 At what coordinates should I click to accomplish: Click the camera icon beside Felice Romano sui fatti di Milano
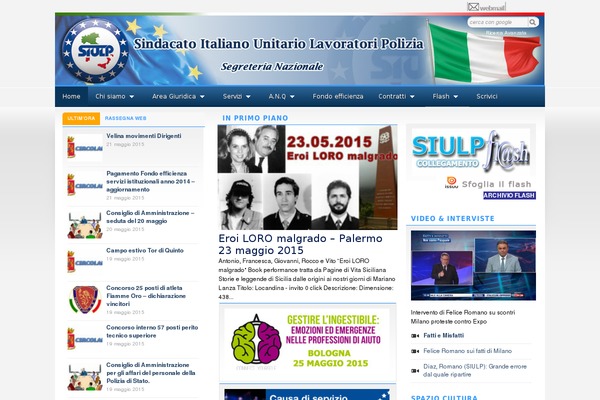(415, 351)
